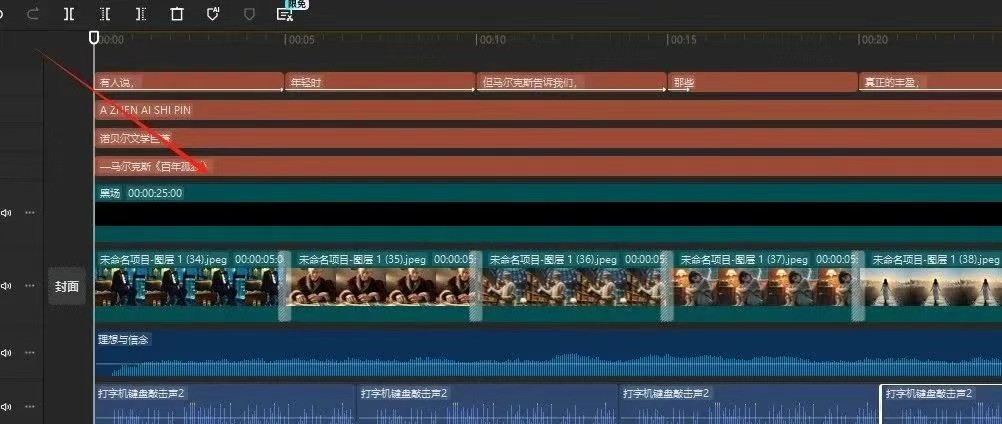This screenshot has width=1002, height=424.
Task: Click the plain marker icon in the toolbar
Action: coord(249,13)
